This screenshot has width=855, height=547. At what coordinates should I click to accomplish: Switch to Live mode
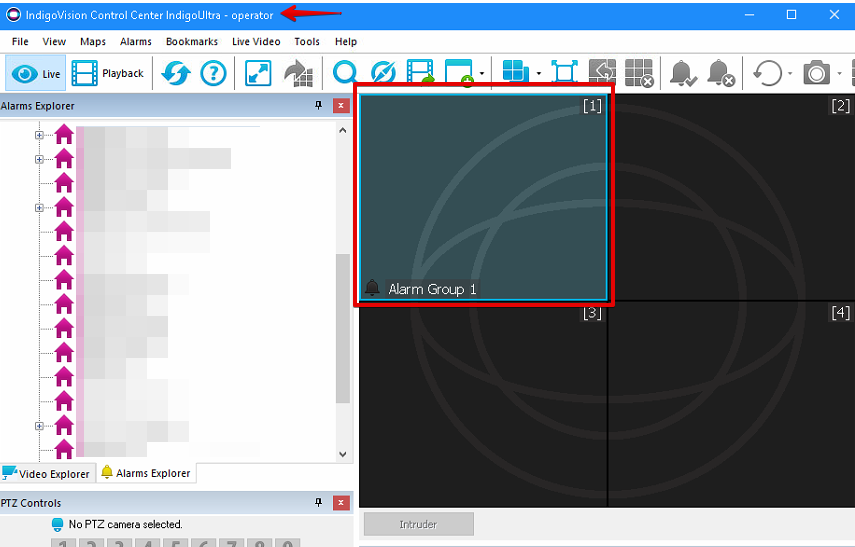tap(35, 73)
